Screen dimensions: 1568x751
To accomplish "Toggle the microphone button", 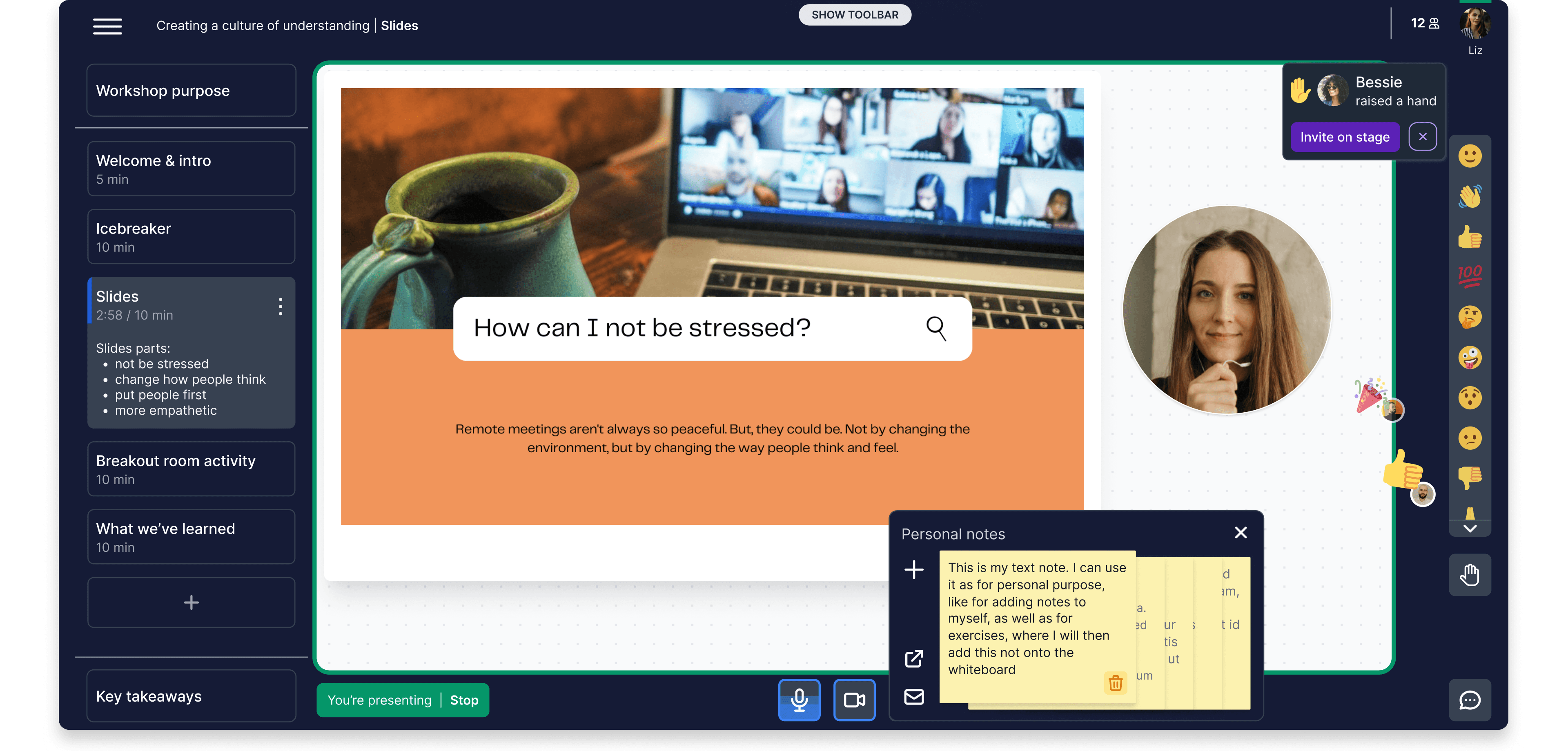I will coord(799,700).
